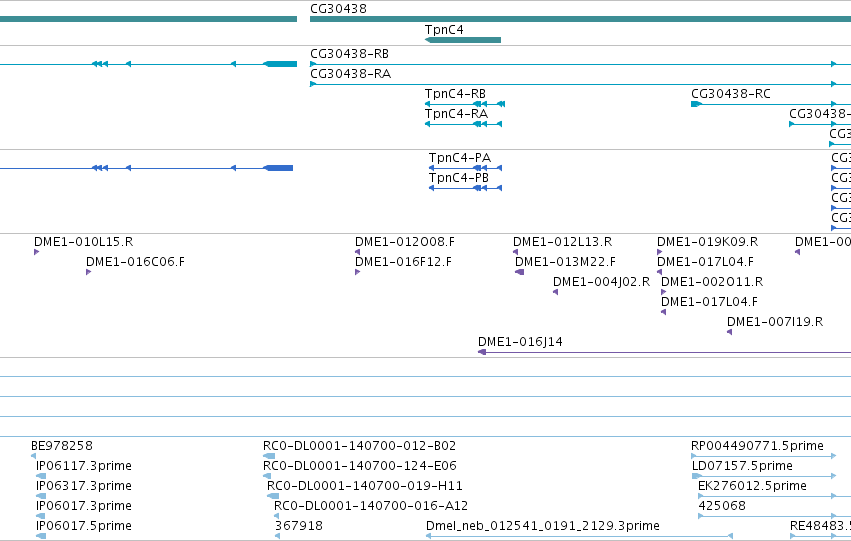Select EST IP06017.3prime
The width and height of the screenshot is (851, 541).
[x=84, y=506]
